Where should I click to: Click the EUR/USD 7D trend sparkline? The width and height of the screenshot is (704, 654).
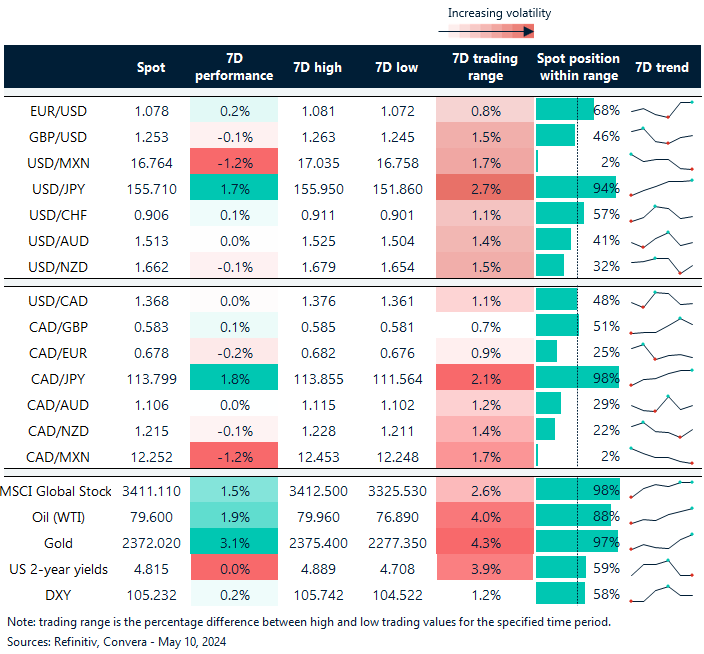661,108
